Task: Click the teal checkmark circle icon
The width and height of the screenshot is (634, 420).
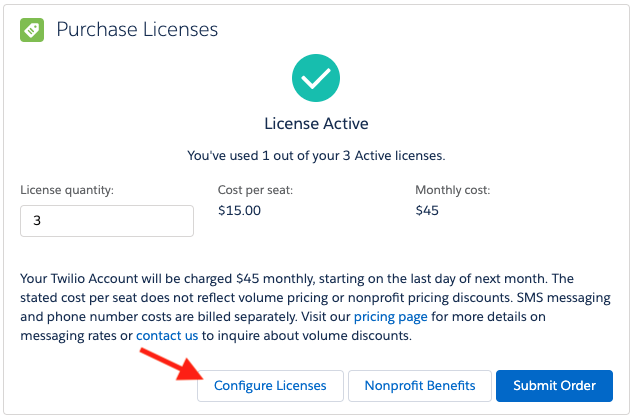Action: pos(316,79)
